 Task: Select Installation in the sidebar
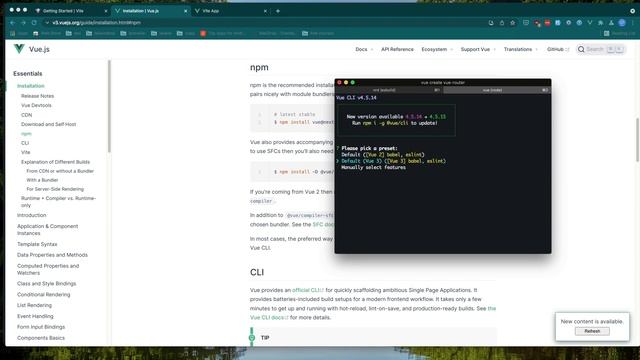pos(31,86)
